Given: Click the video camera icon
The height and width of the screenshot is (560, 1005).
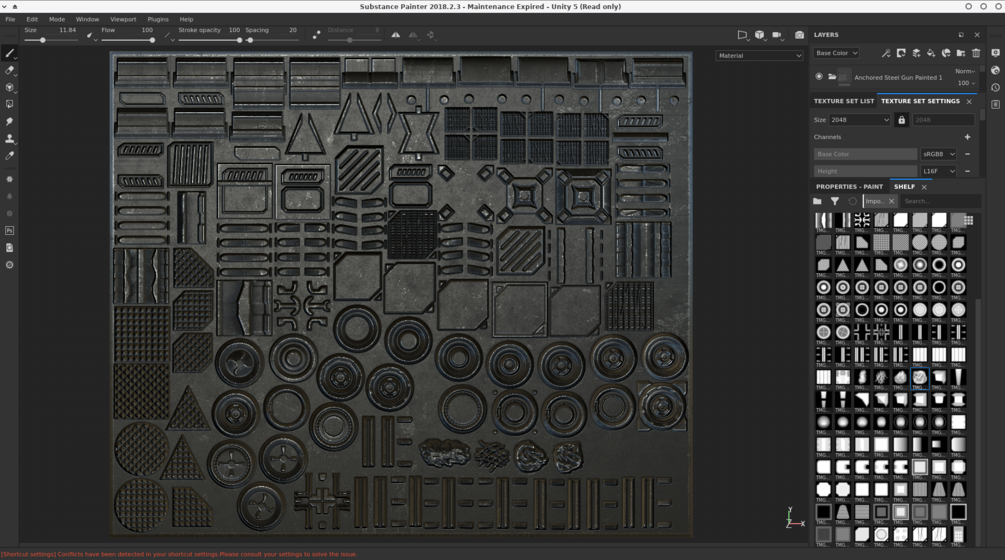Looking at the screenshot, I should [777, 35].
